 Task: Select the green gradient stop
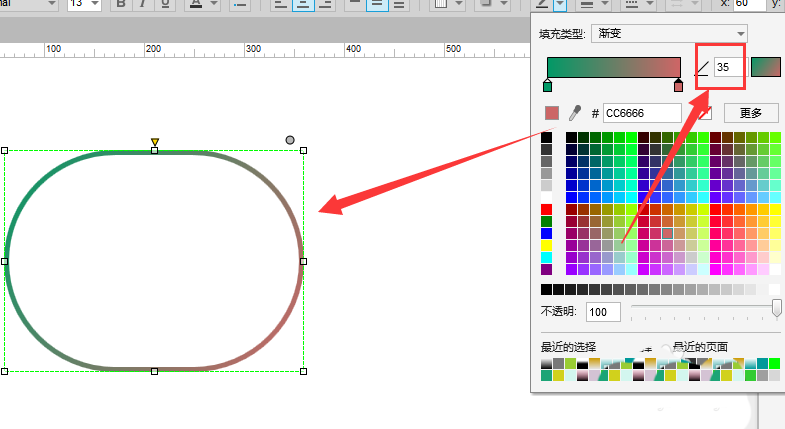point(548,86)
